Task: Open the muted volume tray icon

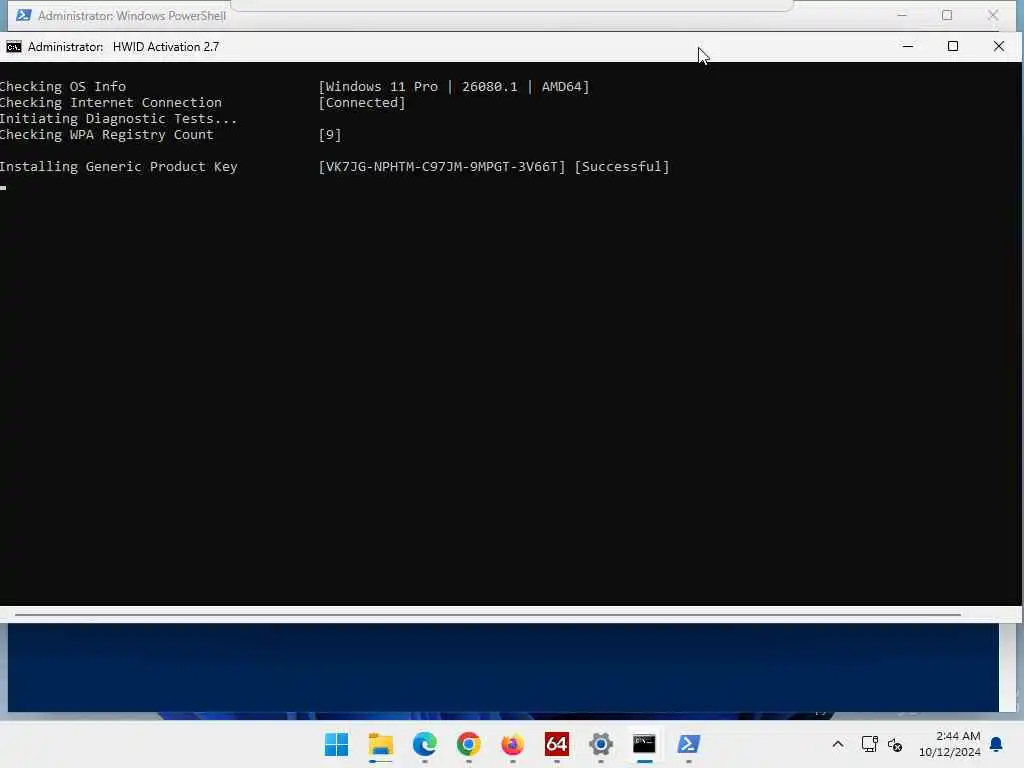Action: 895,744
